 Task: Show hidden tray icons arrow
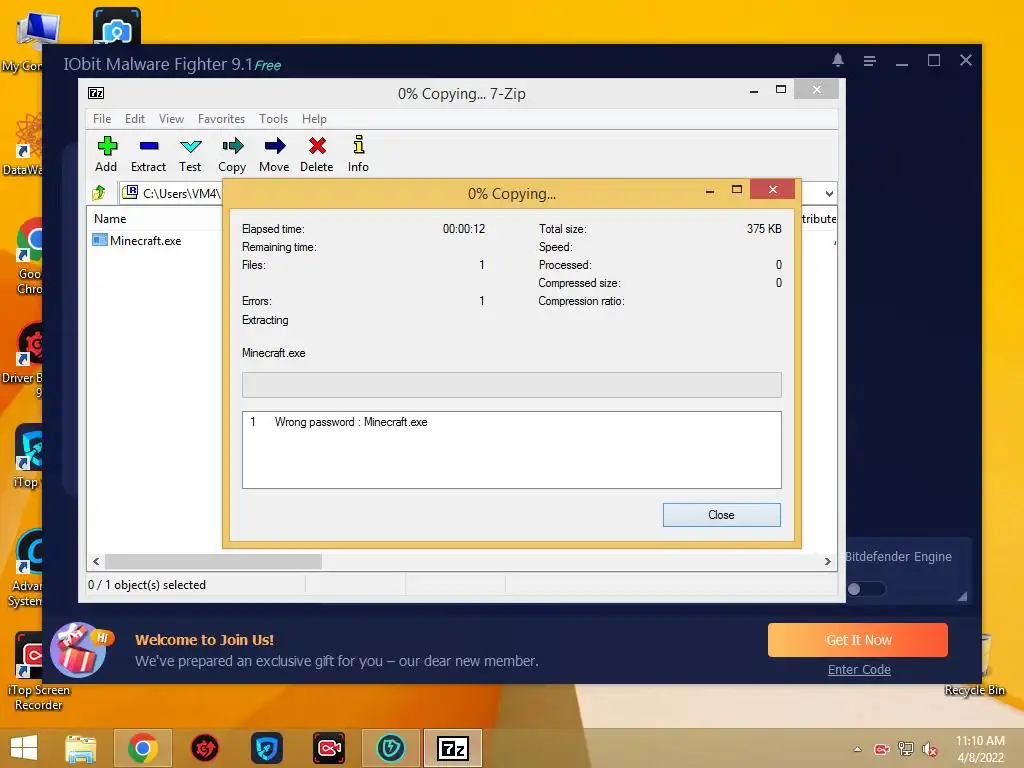coord(857,749)
